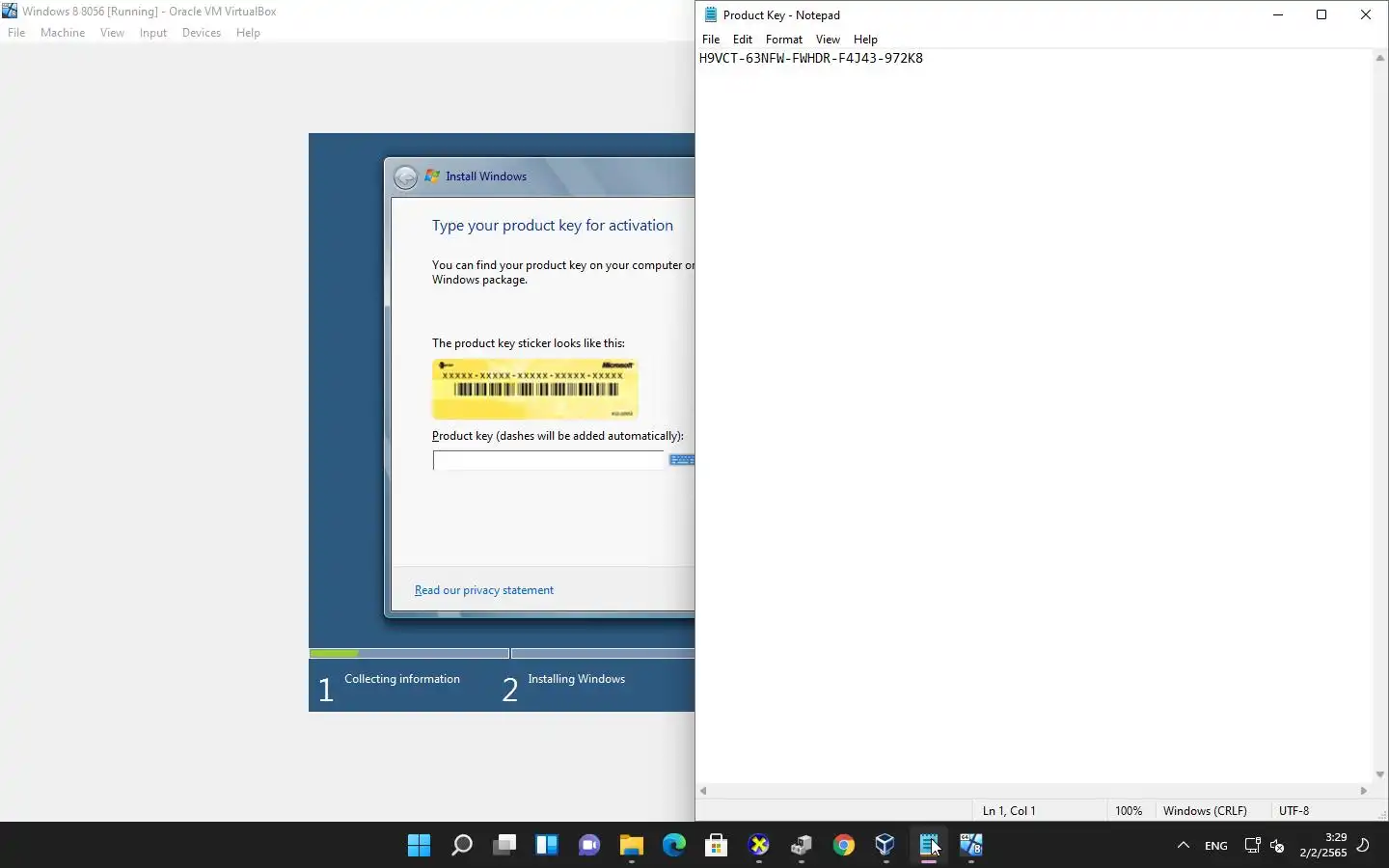Screen dimensions: 1389x868
Task: Open Notepad's Edit menu
Action: pyautogui.click(x=743, y=40)
